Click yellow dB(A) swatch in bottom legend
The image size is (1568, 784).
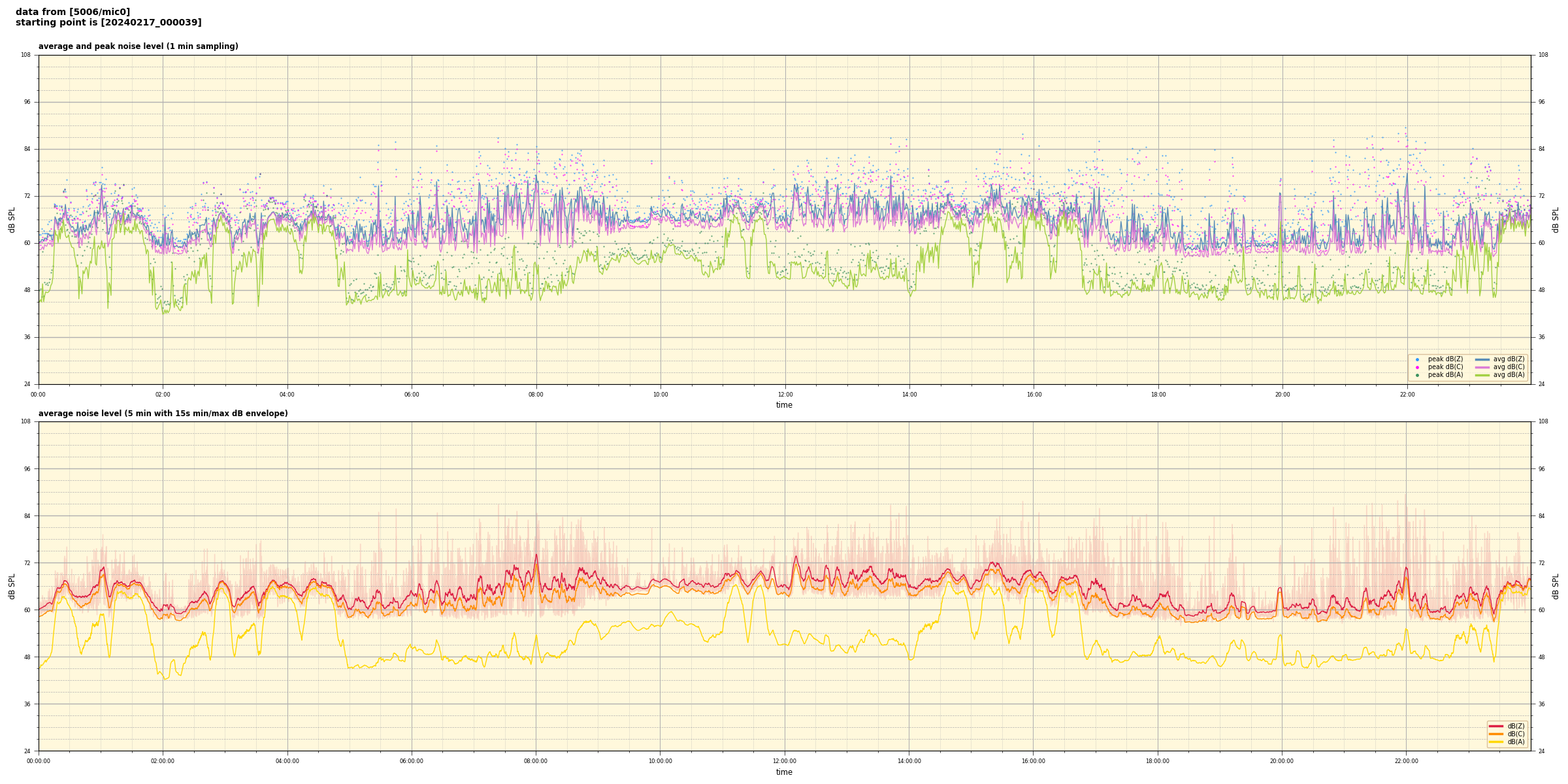click(1495, 742)
